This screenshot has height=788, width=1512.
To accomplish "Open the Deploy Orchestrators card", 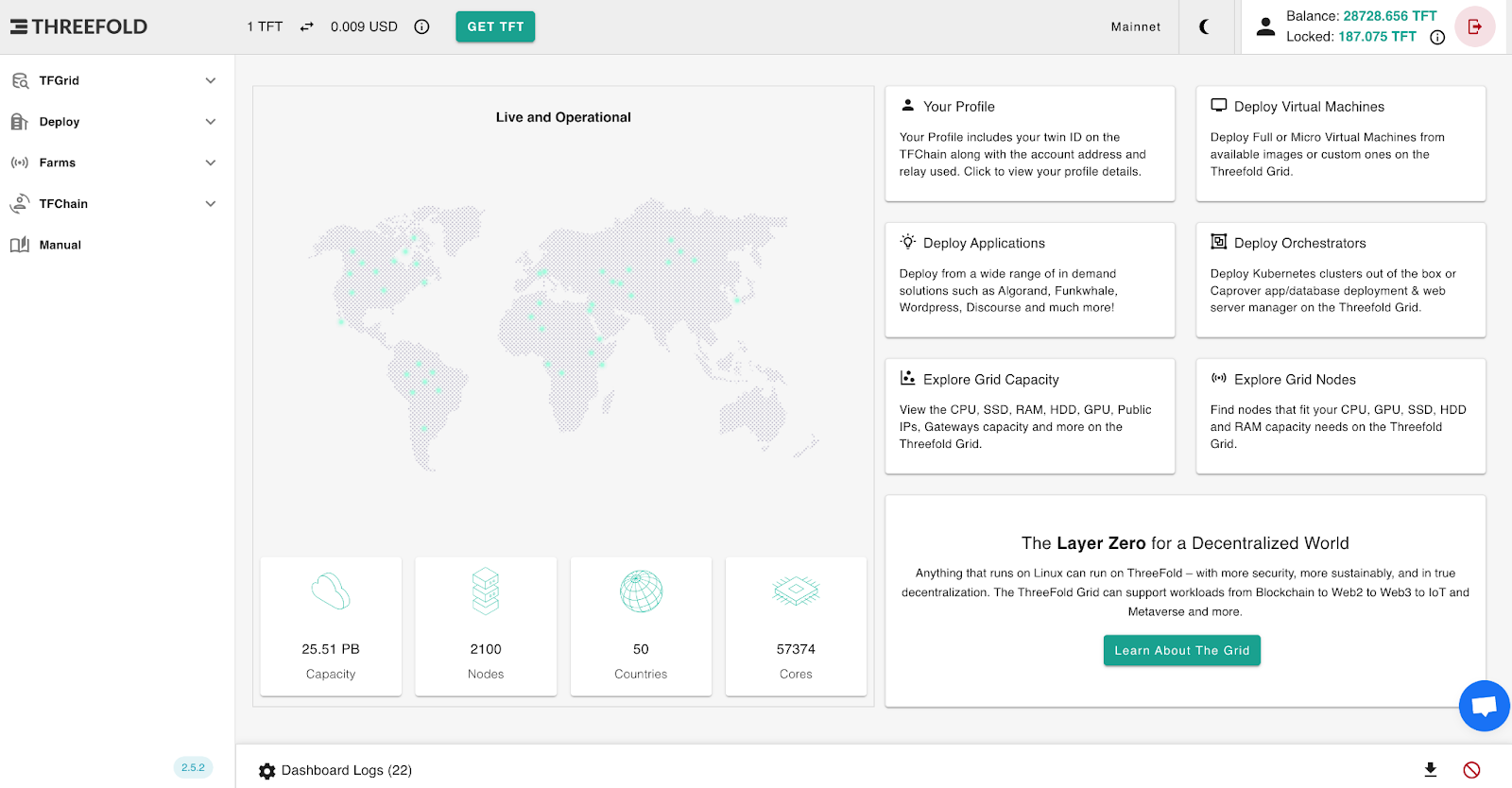I will (1341, 280).
